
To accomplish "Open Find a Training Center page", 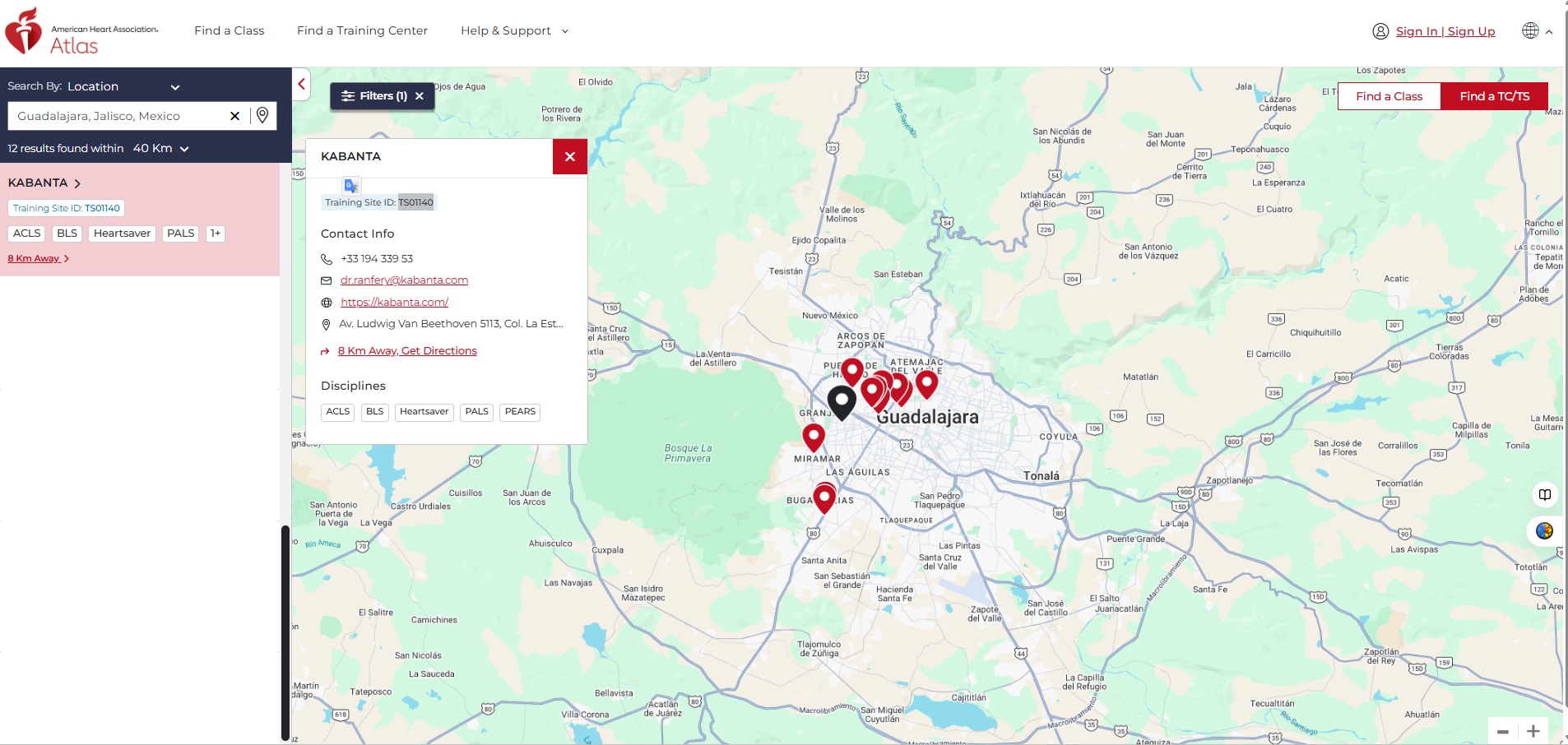I will [362, 31].
